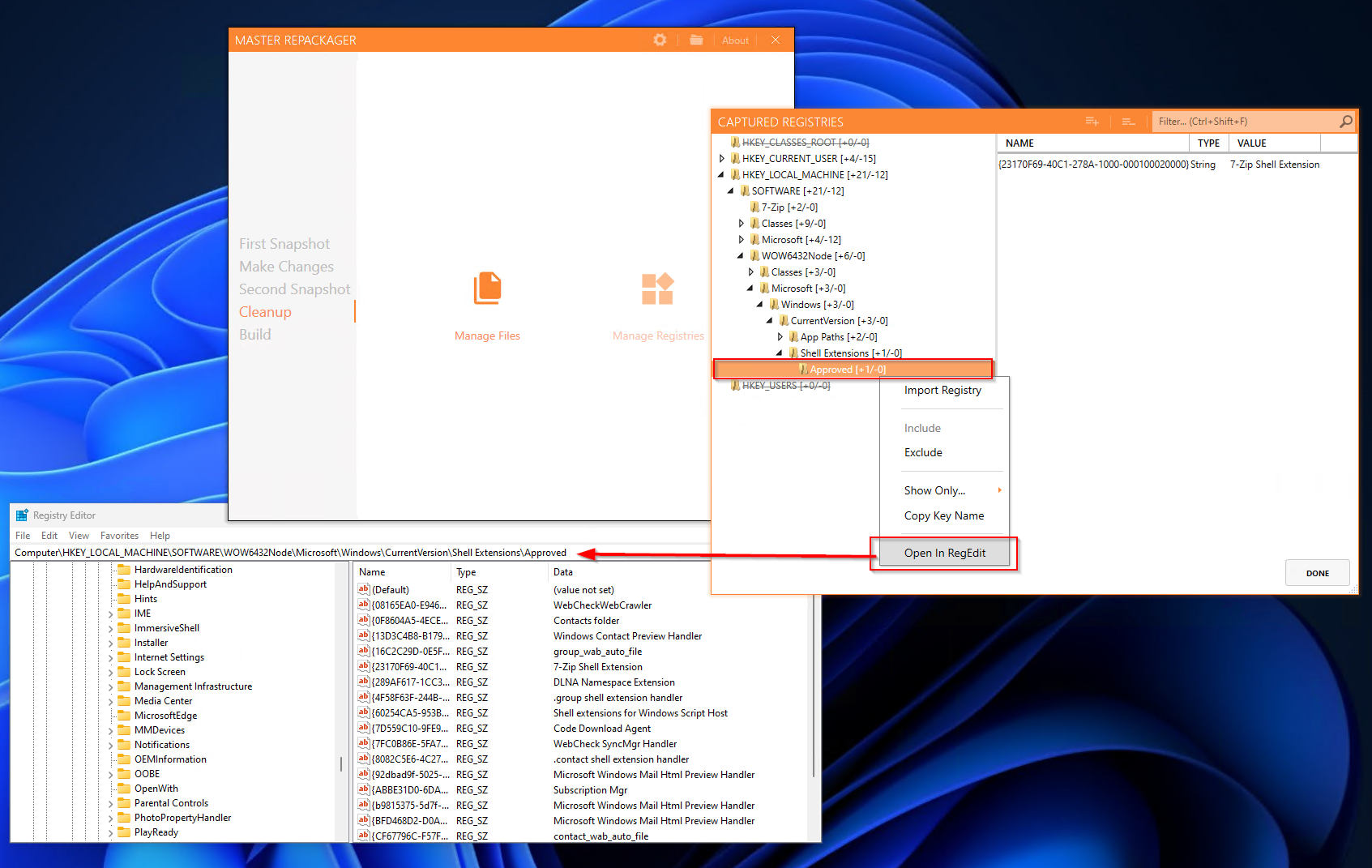
Task: Go to the Second Snapshot step
Action: click(x=295, y=289)
